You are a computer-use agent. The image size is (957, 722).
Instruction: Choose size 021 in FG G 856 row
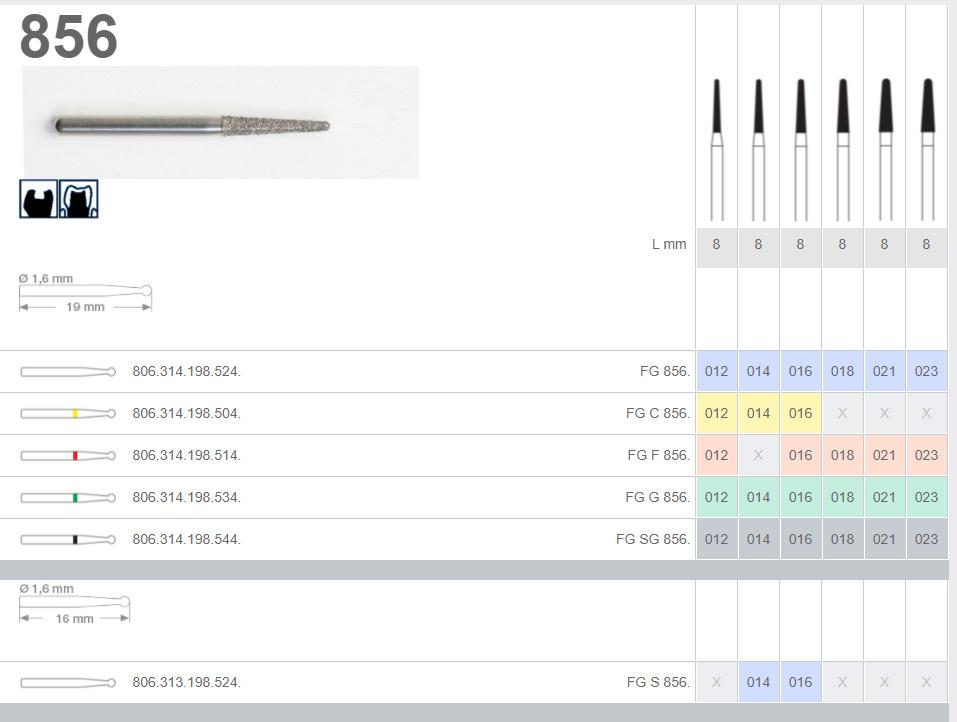coord(884,497)
